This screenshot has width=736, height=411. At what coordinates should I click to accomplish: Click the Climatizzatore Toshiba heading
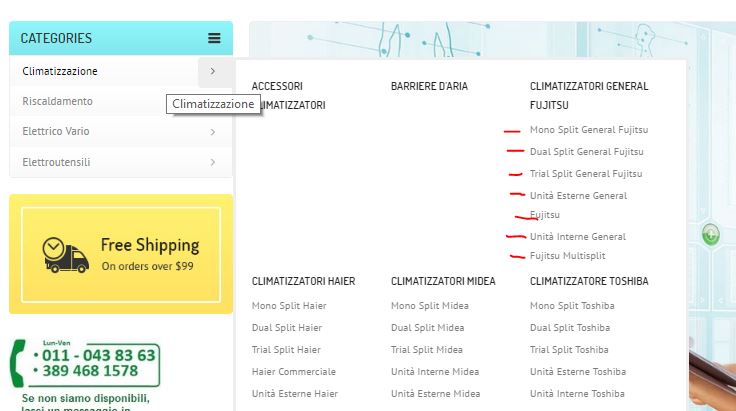tap(589, 281)
